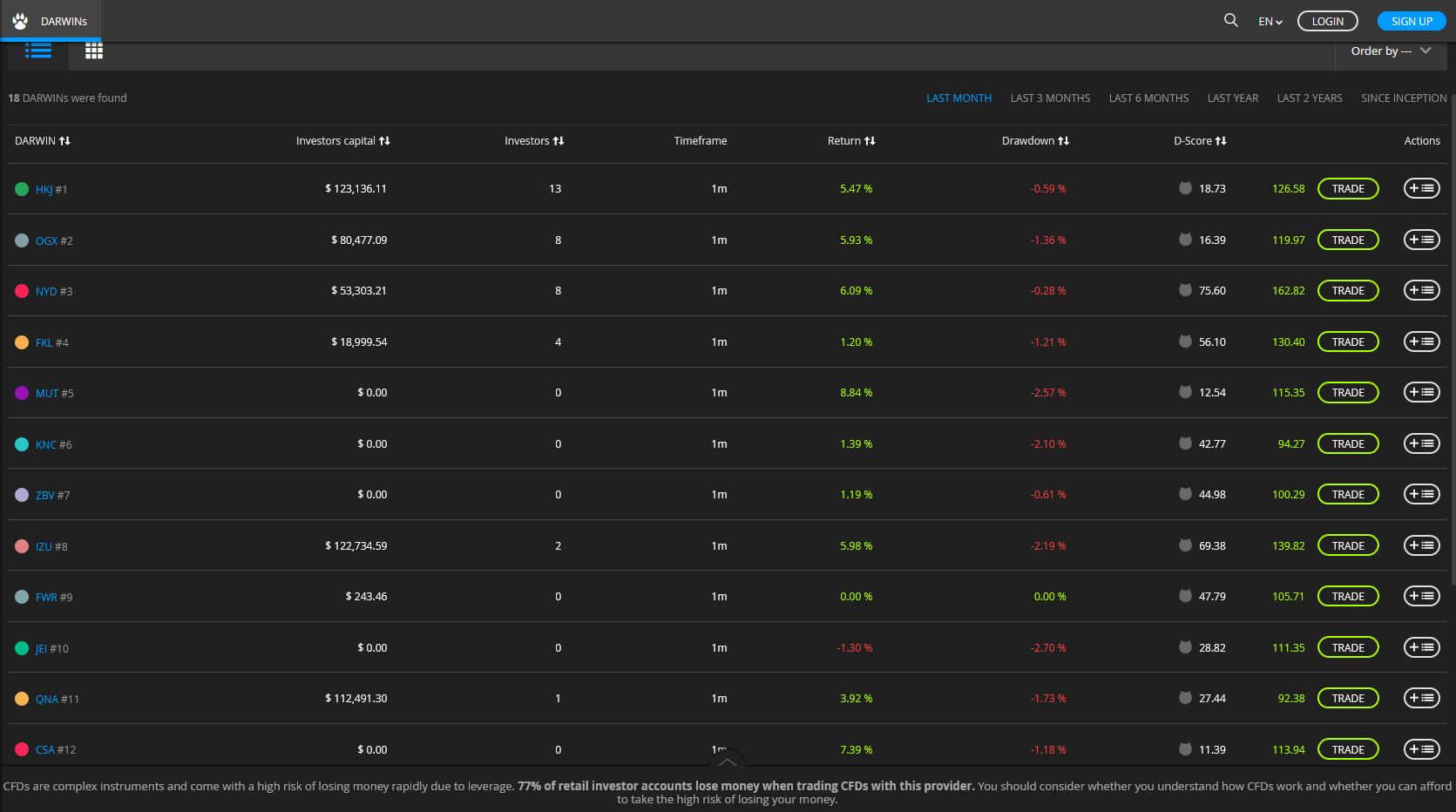
Task: Open the JEI DARWIN link
Action: (x=41, y=649)
